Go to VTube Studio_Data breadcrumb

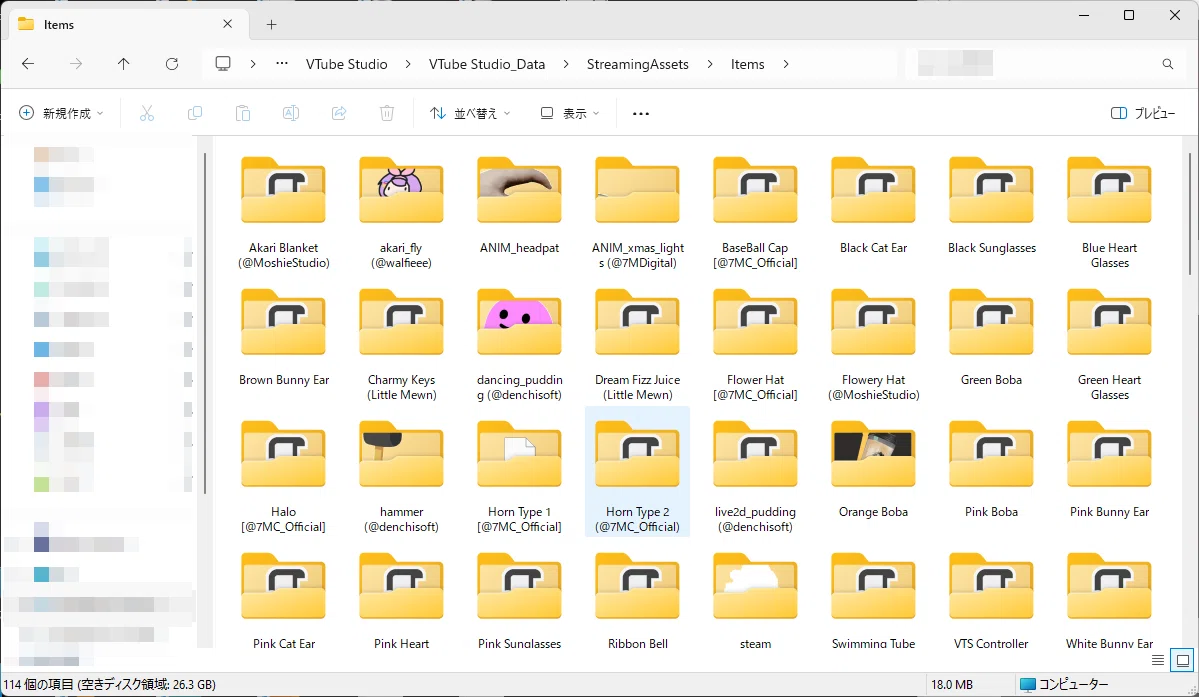(x=487, y=64)
